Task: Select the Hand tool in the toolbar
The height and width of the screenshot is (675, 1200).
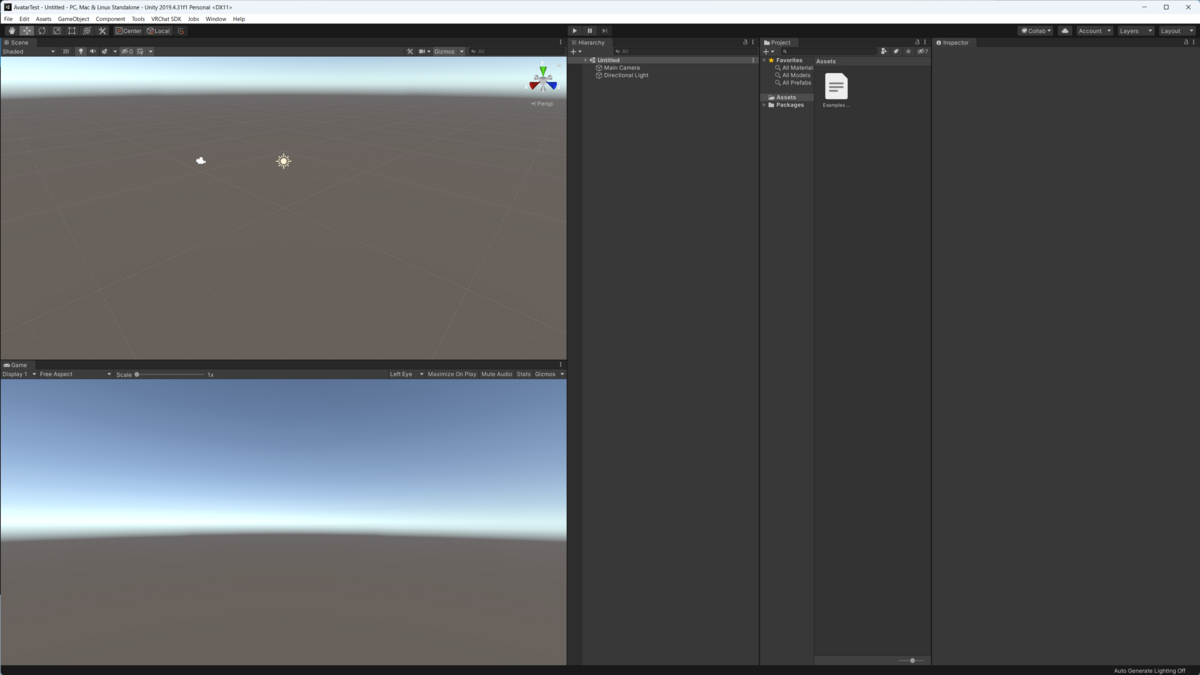Action: [12, 31]
